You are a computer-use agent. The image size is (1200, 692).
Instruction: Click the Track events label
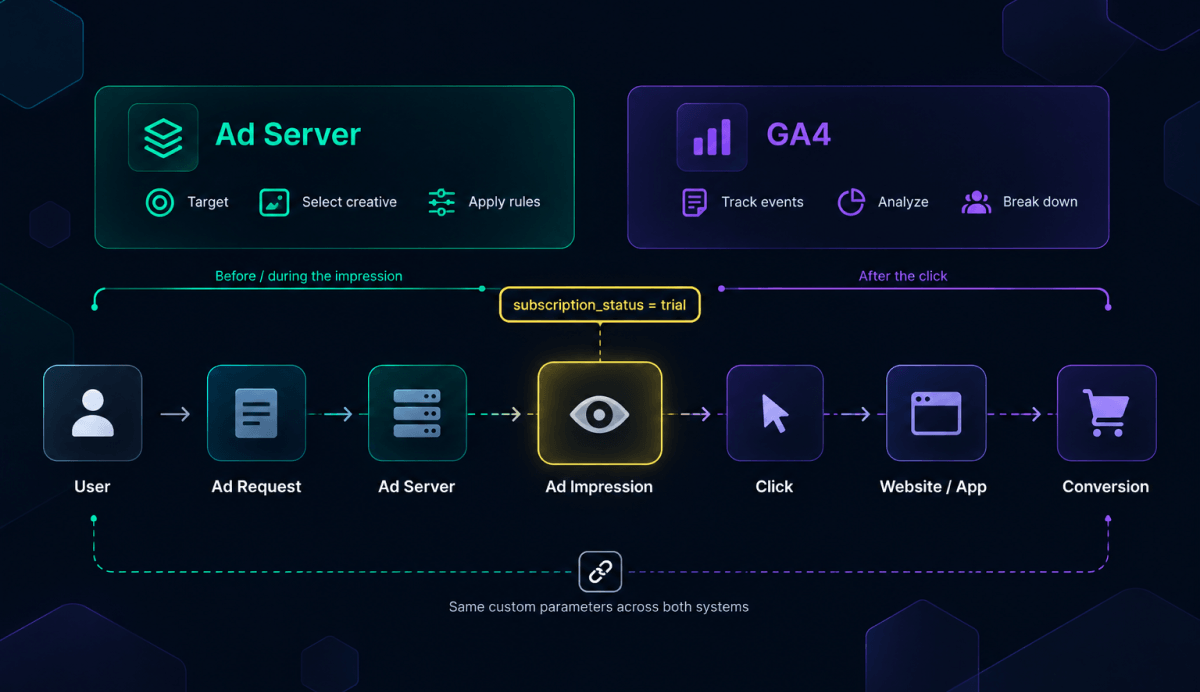coord(762,202)
